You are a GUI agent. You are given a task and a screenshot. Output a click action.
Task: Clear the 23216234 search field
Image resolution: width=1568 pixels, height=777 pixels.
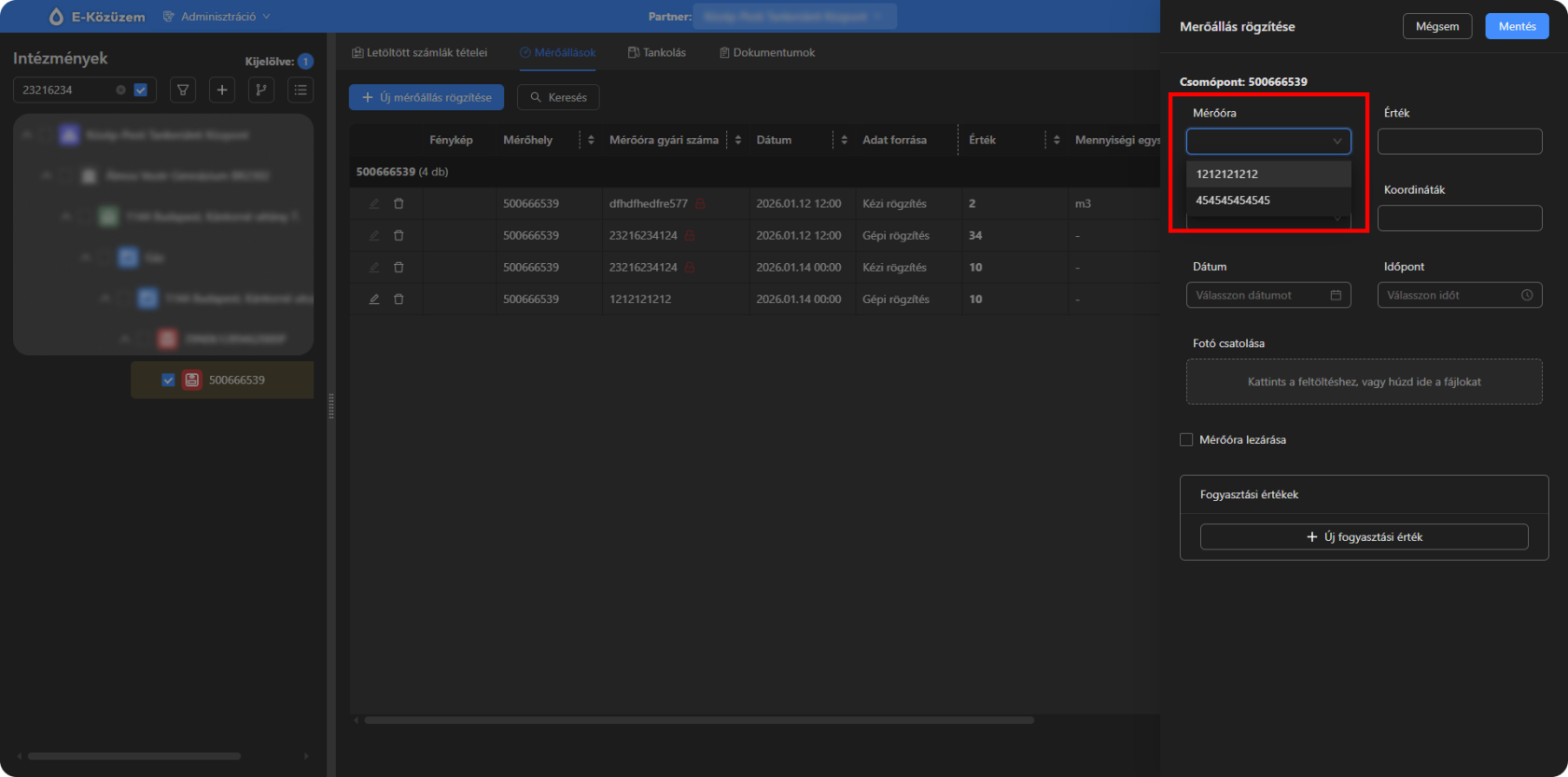(x=120, y=90)
